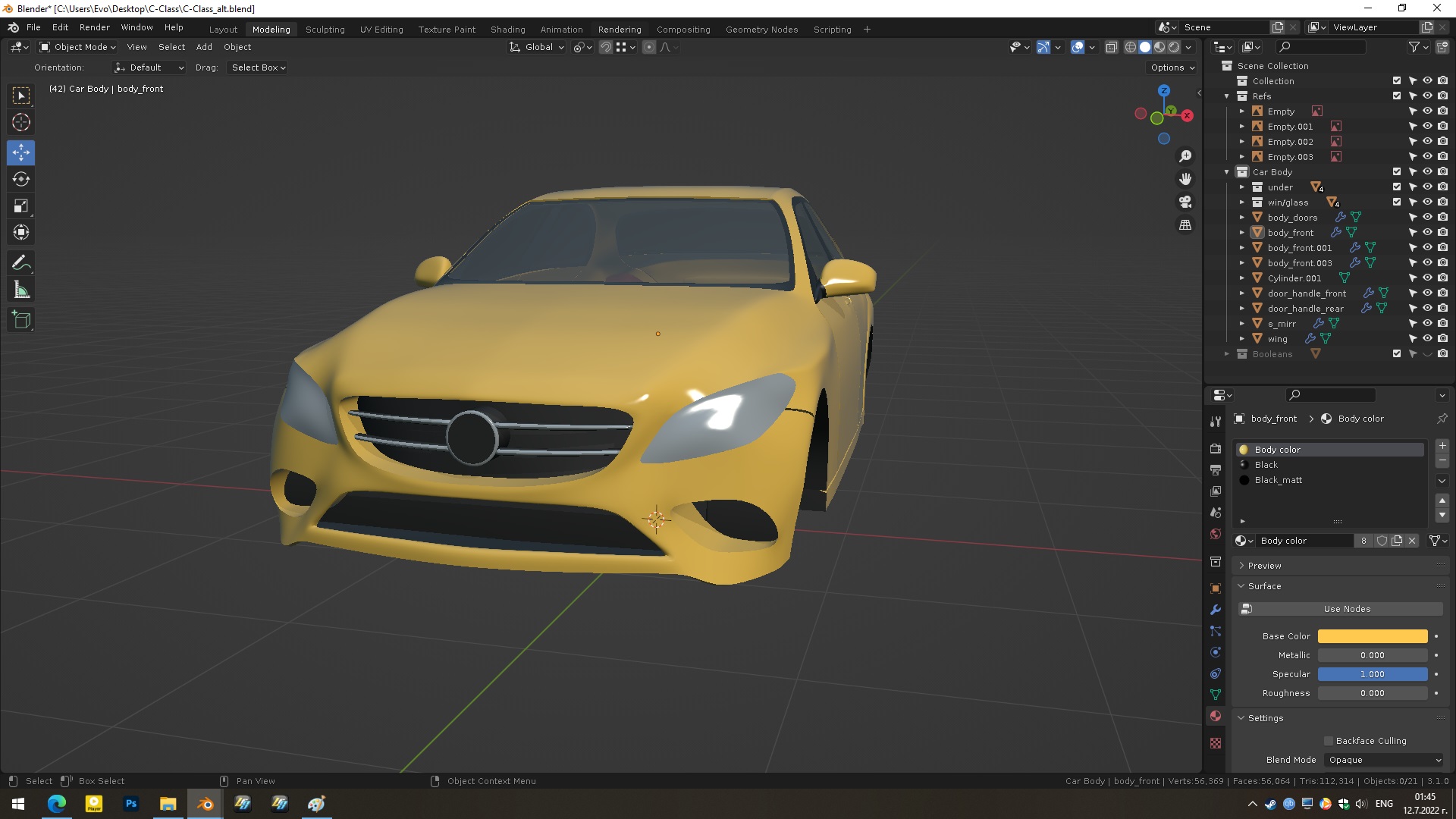Choose the Scale tool

21,206
